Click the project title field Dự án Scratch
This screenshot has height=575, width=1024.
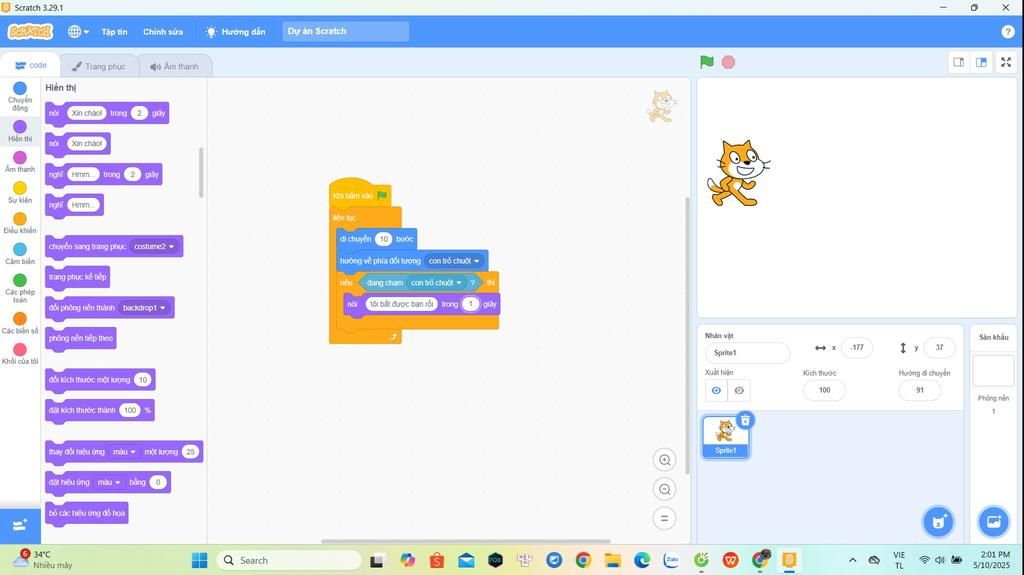[x=345, y=31]
